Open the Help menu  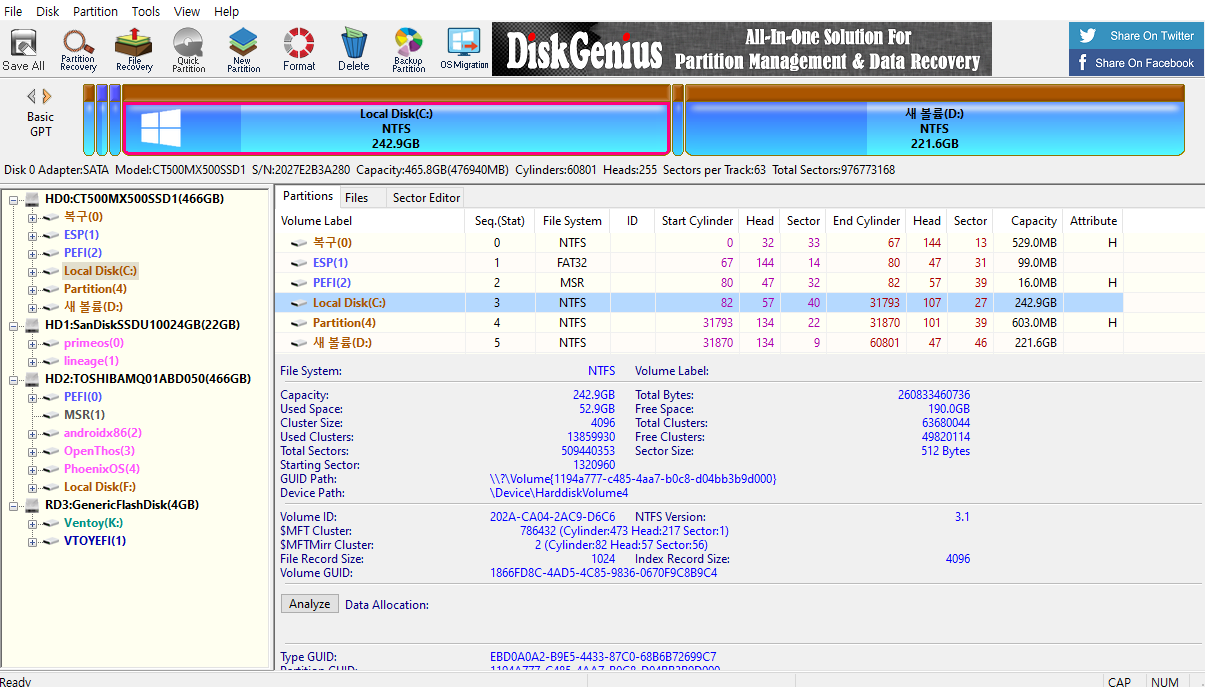point(227,11)
